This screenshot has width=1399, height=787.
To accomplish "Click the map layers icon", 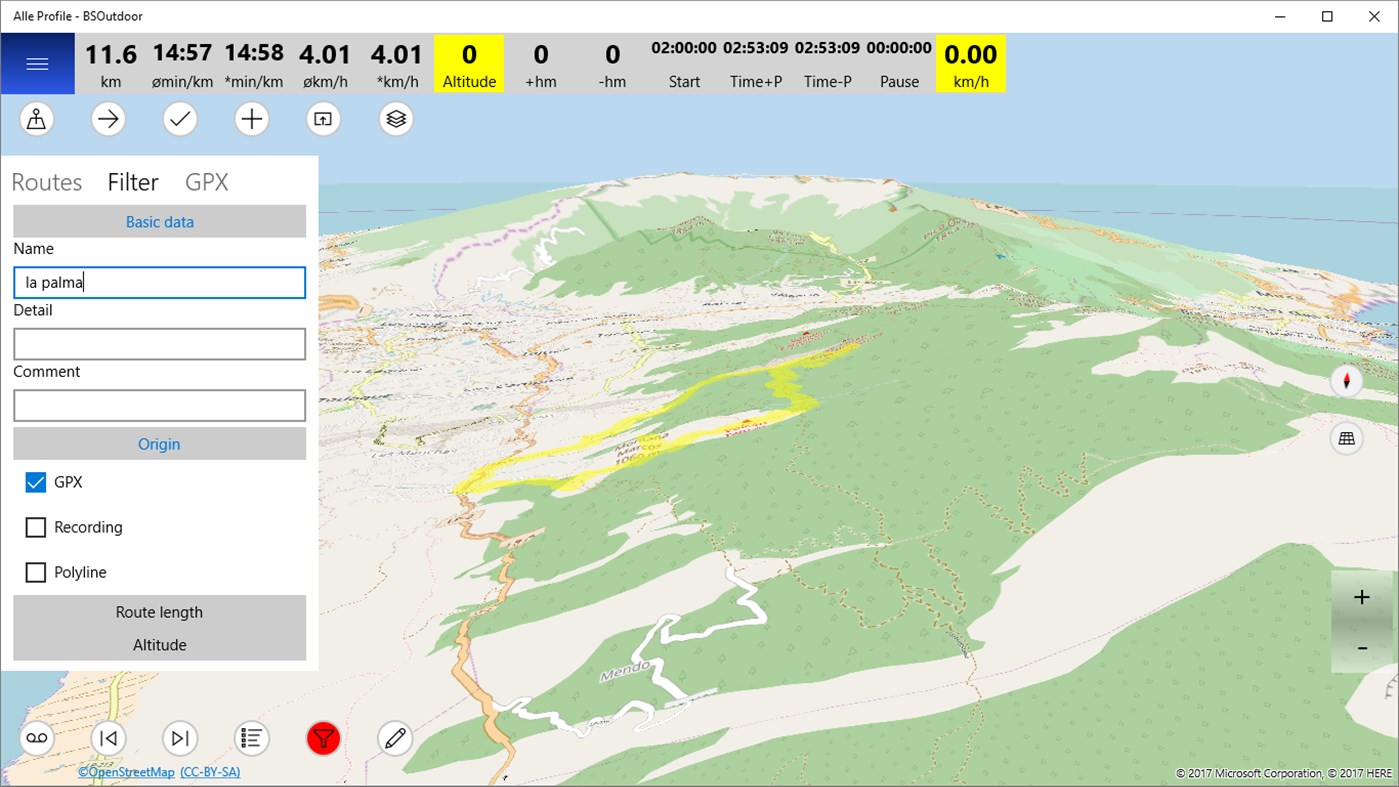I will [x=396, y=119].
